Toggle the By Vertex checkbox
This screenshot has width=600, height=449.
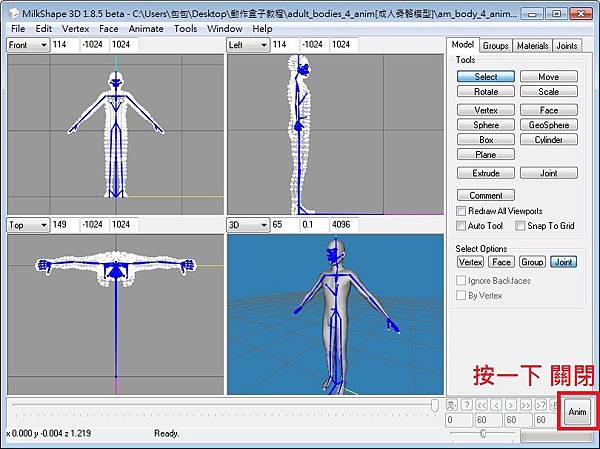[461, 296]
